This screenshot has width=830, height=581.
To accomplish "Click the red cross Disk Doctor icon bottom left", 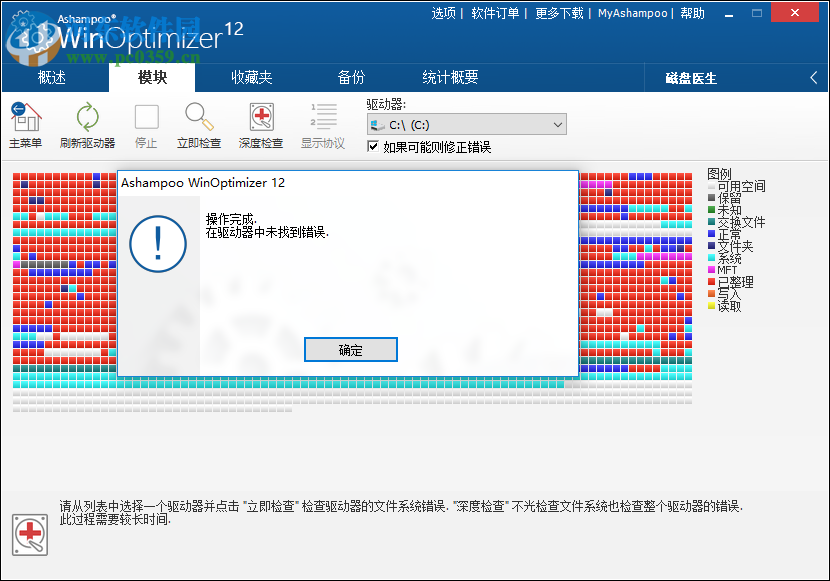I will click(28, 535).
